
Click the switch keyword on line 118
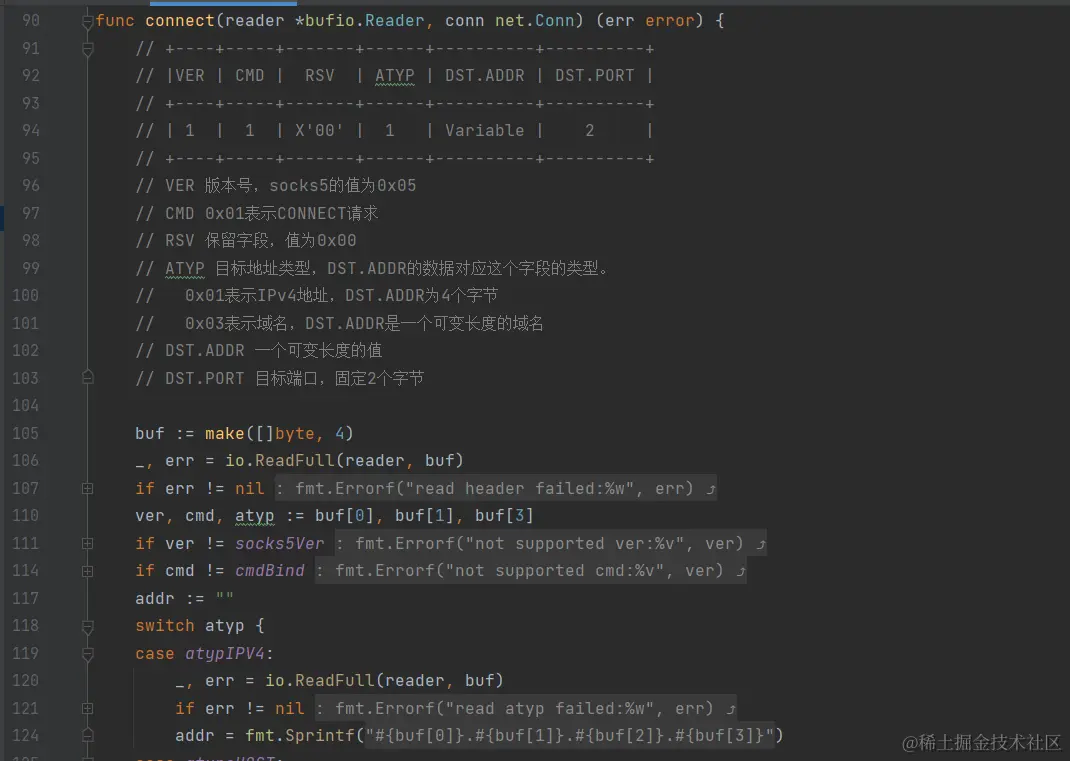(x=164, y=625)
